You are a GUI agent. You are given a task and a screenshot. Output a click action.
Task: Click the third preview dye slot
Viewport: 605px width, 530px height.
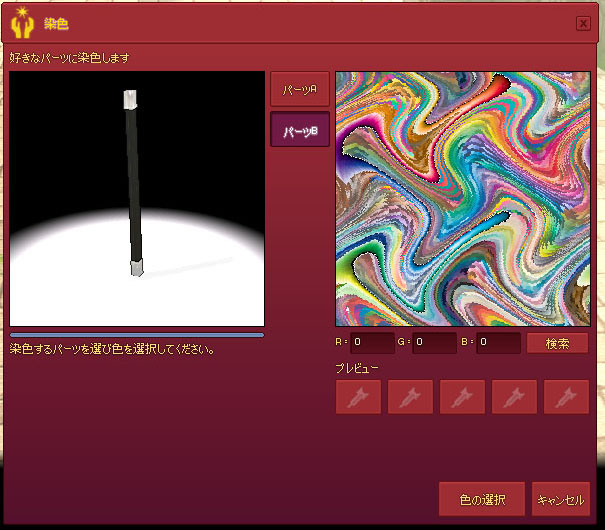point(462,397)
